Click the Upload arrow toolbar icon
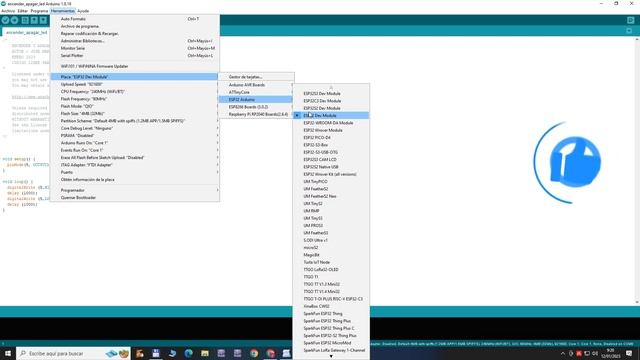 [x=14, y=20]
